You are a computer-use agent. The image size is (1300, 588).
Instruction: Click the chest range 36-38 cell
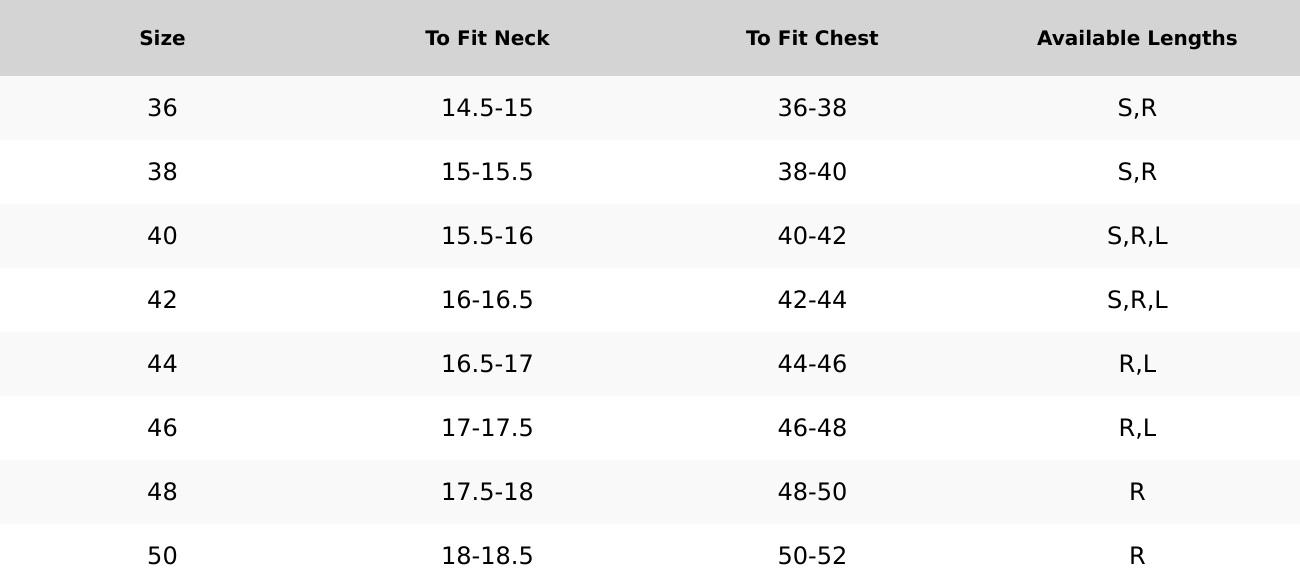coord(812,108)
